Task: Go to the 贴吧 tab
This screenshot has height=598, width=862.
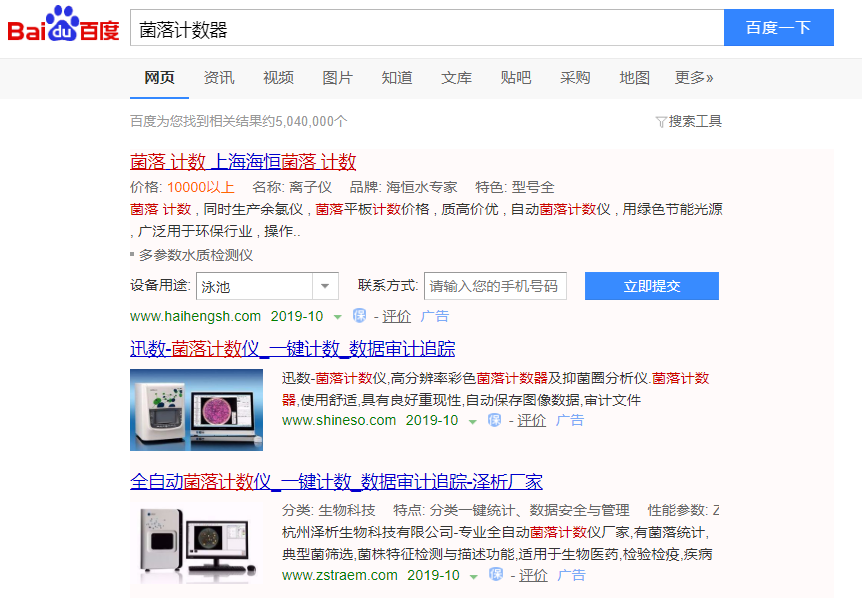Action: tap(516, 78)
